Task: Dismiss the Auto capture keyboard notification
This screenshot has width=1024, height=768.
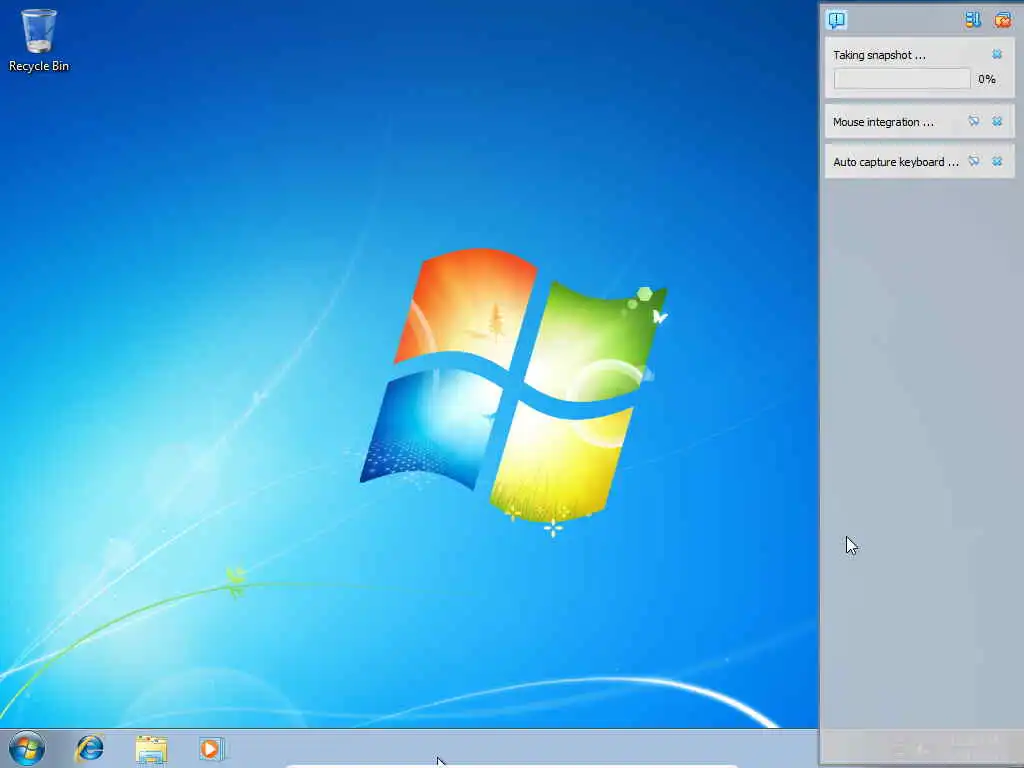Action: (x=997, y=161)
